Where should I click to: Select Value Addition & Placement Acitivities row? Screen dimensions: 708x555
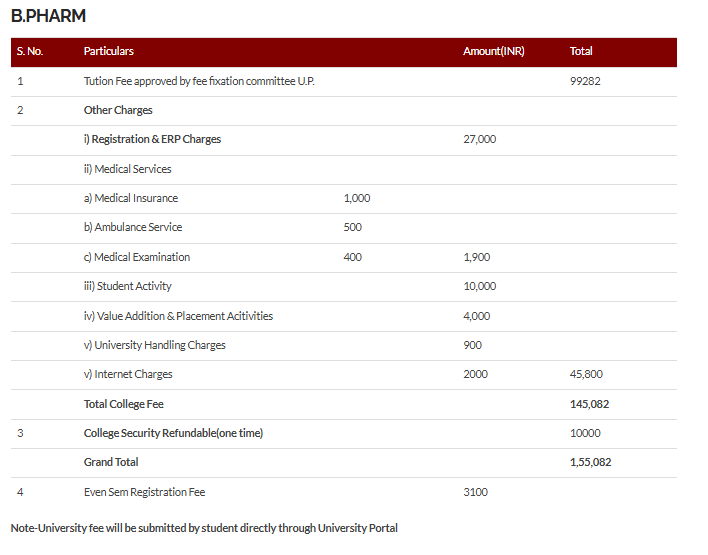point(344,316)
